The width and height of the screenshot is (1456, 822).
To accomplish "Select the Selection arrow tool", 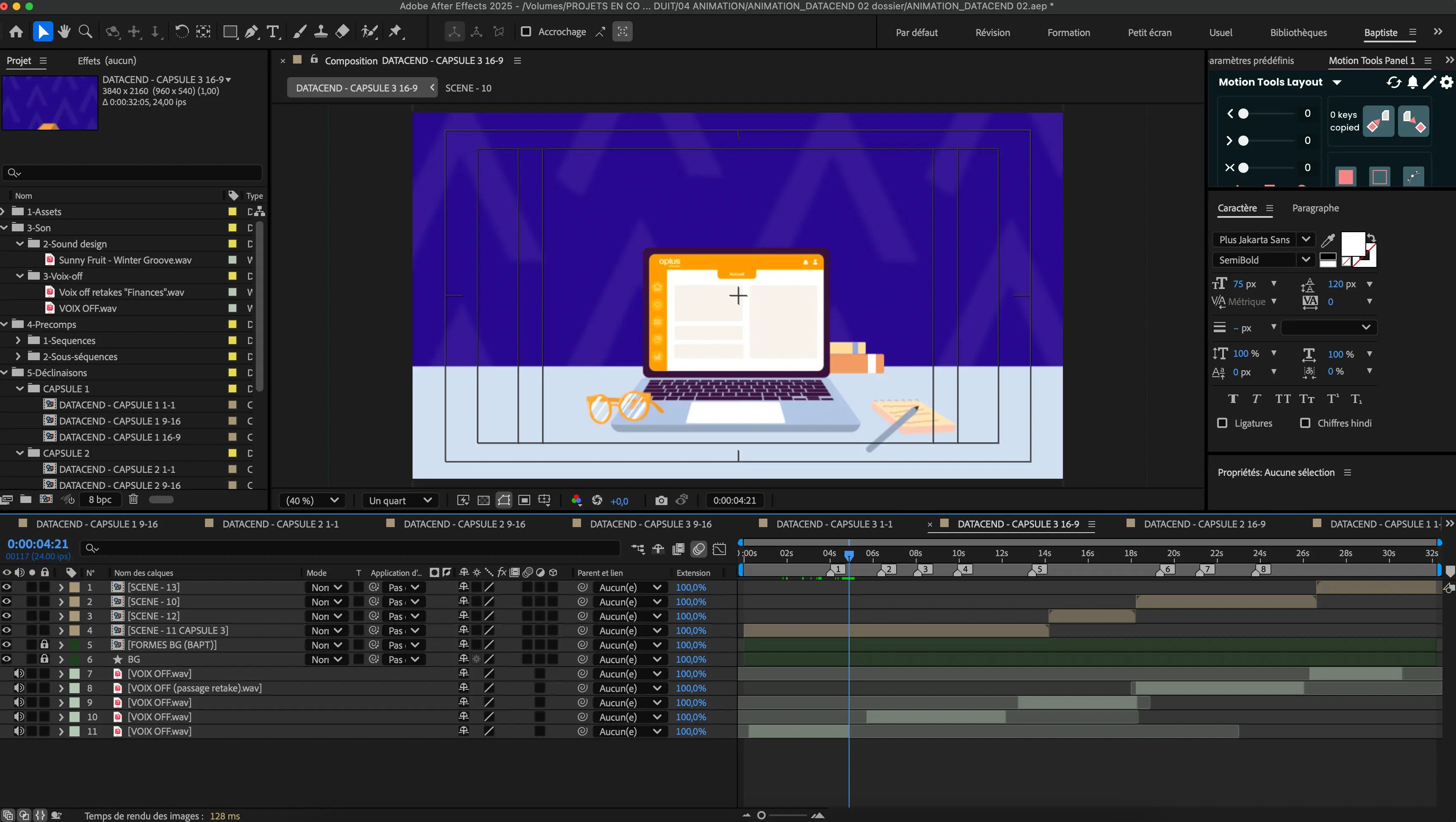I will tap(43, 32).
